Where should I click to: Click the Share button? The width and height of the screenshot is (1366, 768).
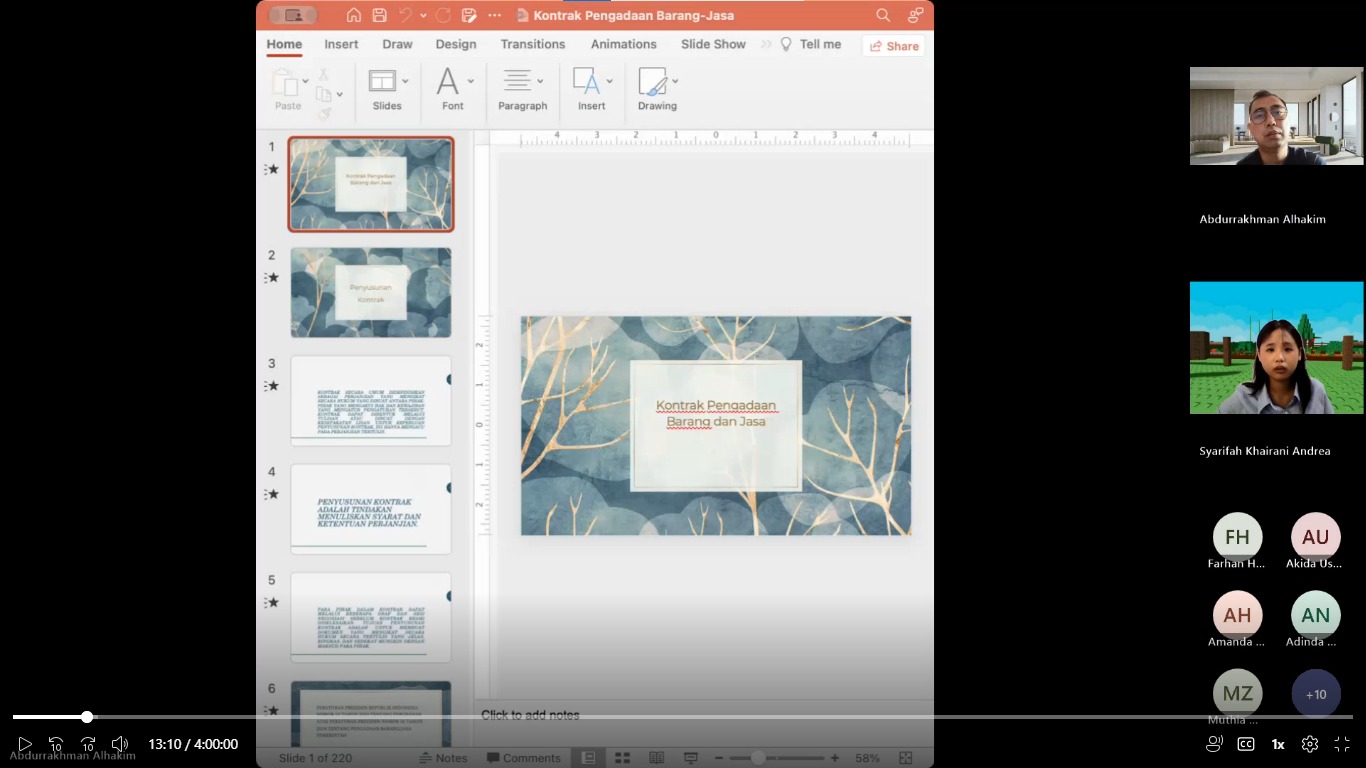[x=894, y=46]
